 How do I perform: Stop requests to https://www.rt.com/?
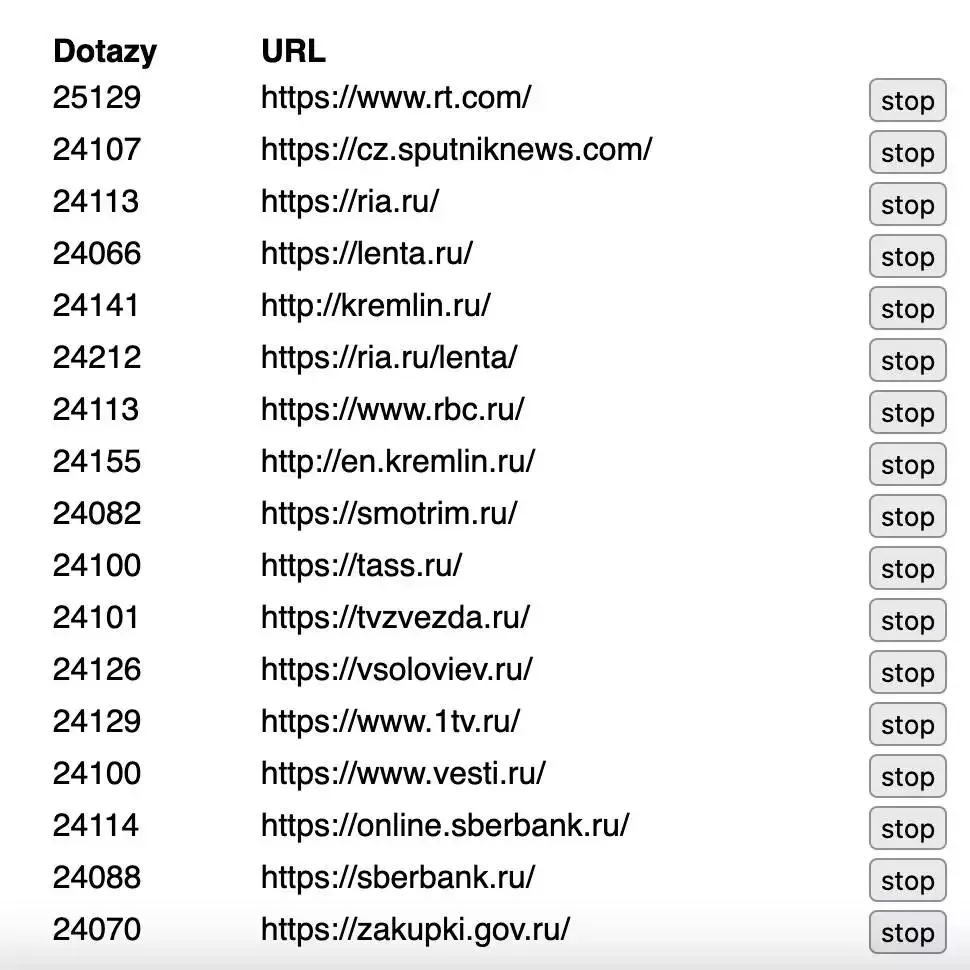point(907,101)
